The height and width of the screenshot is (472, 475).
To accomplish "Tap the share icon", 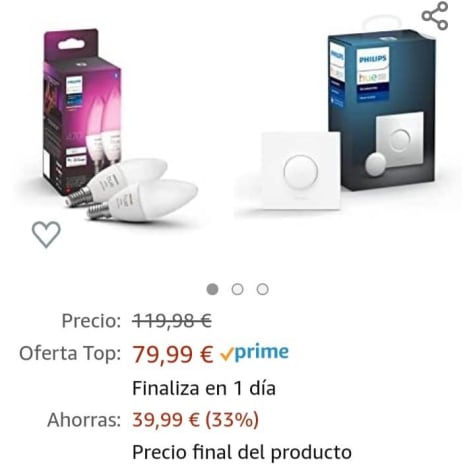I will 435,16.
